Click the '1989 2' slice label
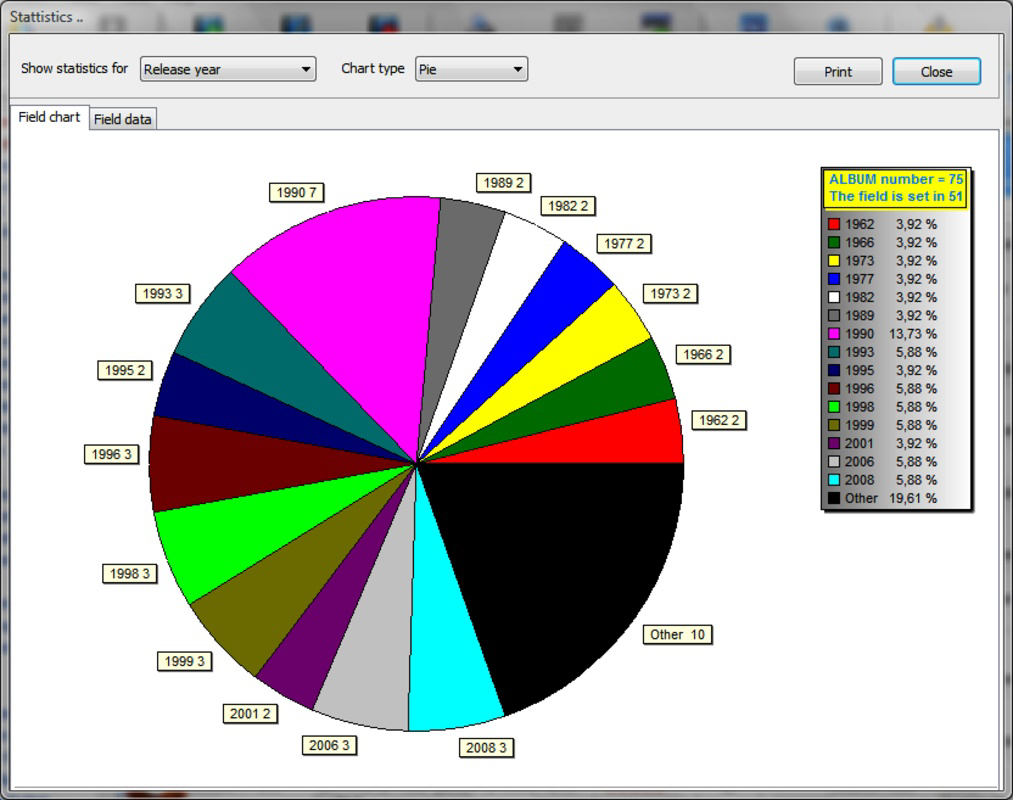Viewport: 1013px width, 800px height. 503,183
